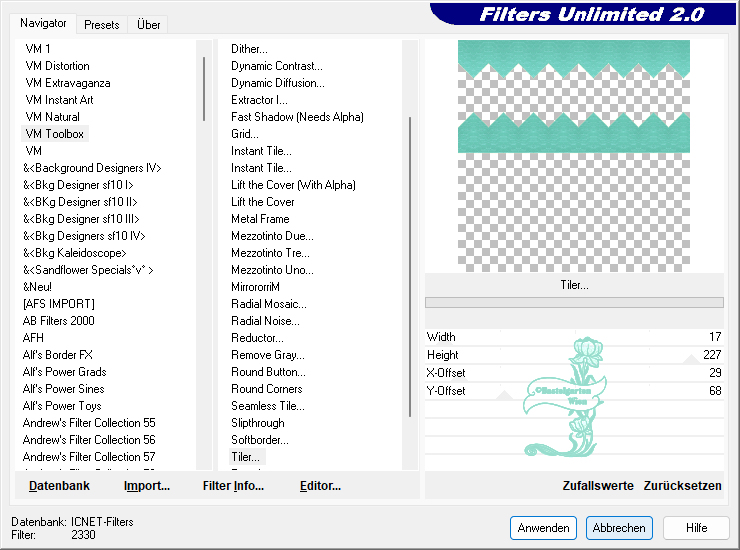The height and width of the screenshot is (550, 740).
Task: Open Hilfe help button
Action: pos(697,528)
